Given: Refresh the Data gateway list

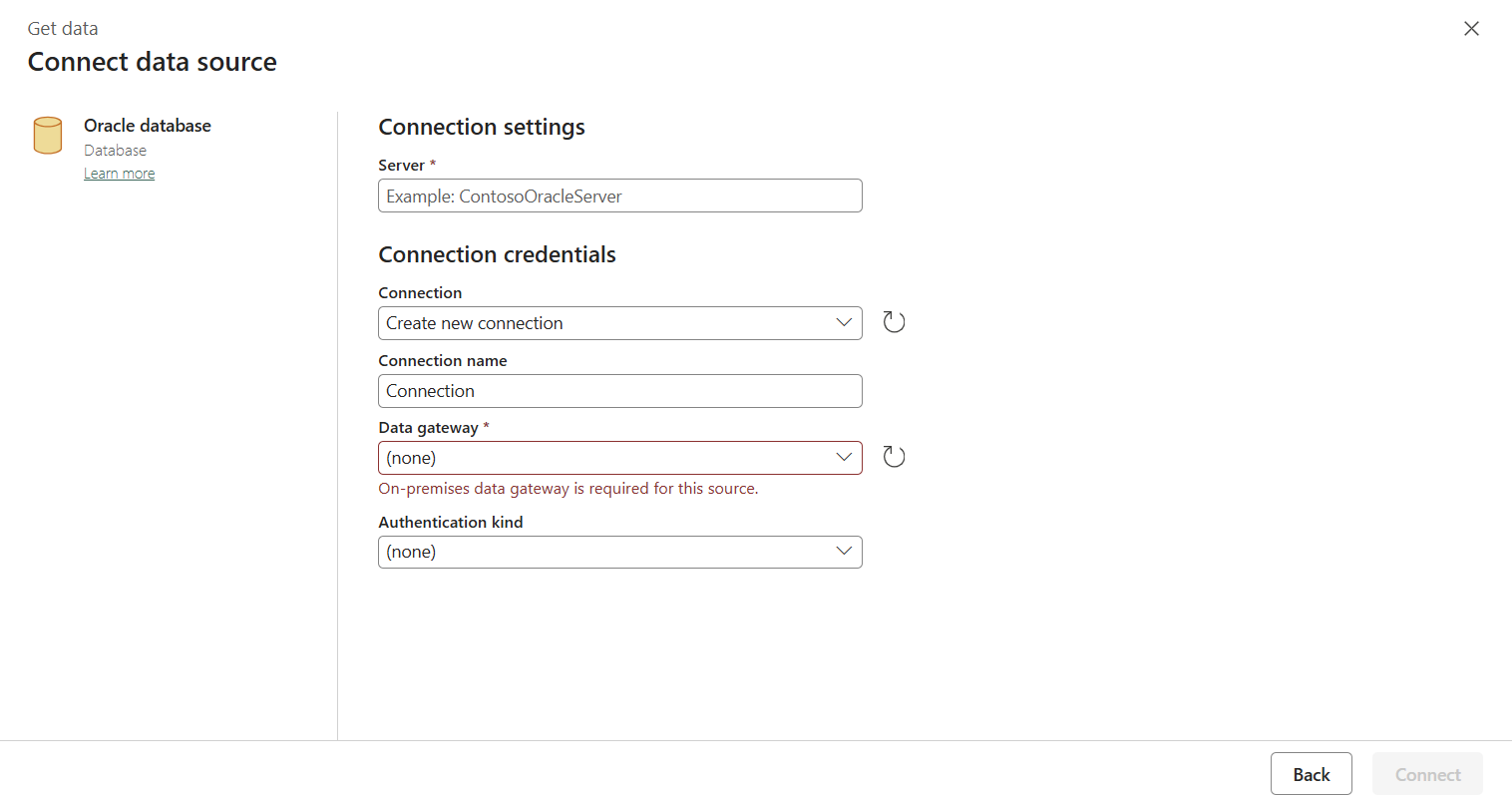Looking at the screenshot, I should tap(894, 457).
